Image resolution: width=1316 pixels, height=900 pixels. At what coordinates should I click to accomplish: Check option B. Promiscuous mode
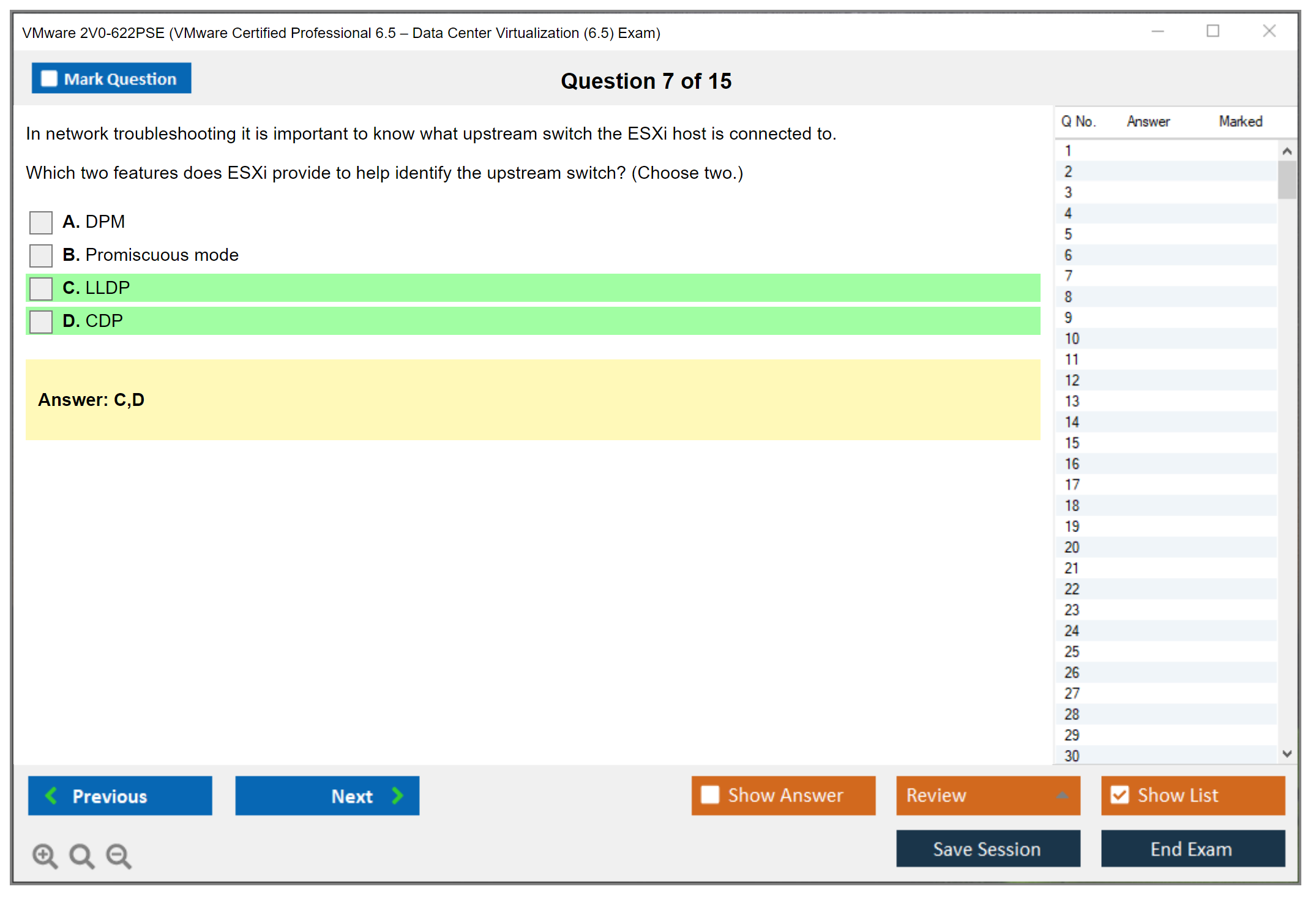[x=41, y=255]
